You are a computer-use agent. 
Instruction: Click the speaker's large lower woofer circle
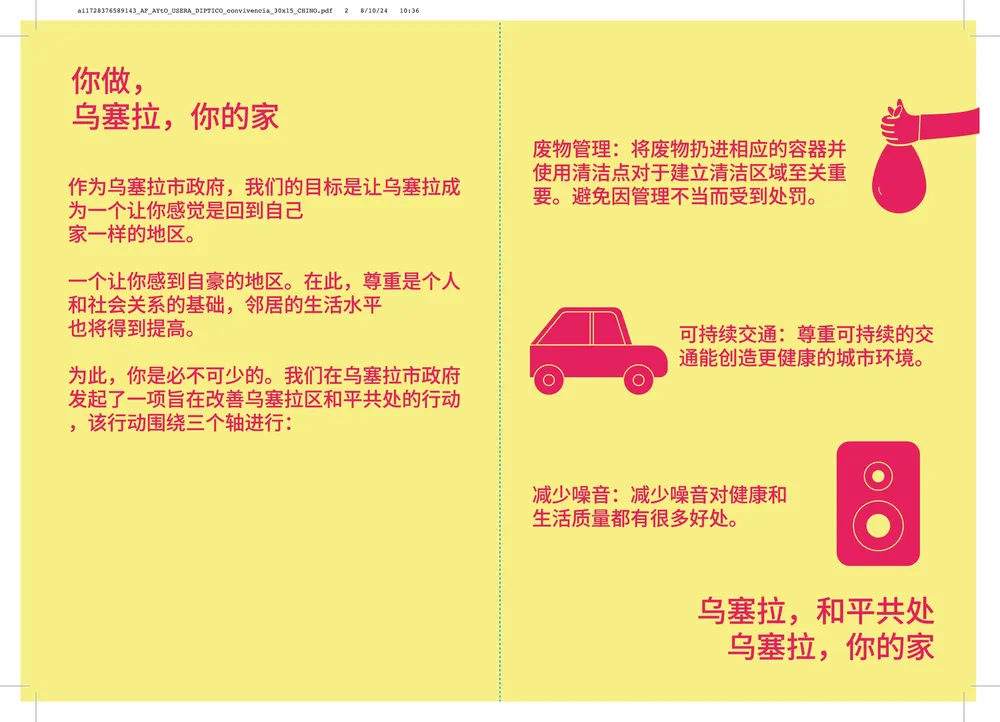point(877,526)
